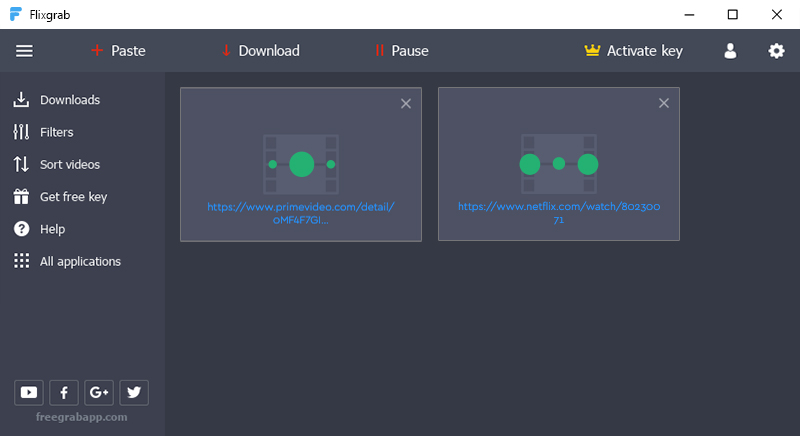Click the red Download arrow icon
The image size is (800, 436).
[226, 50]
